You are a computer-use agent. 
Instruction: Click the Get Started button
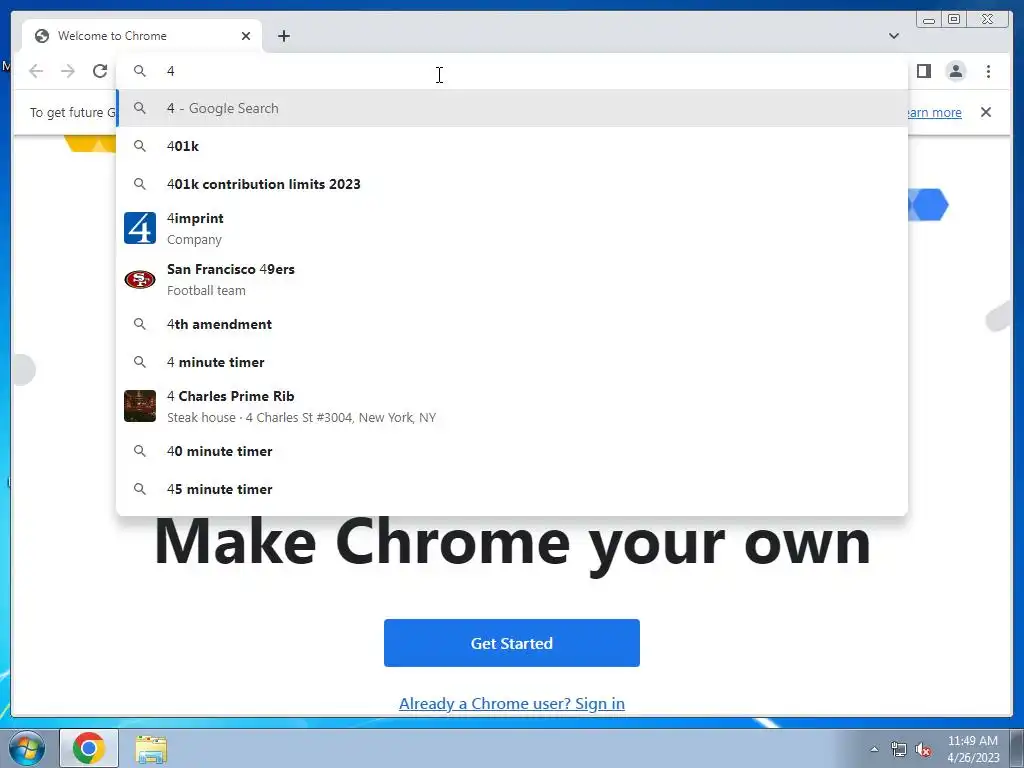pos(512,643)
